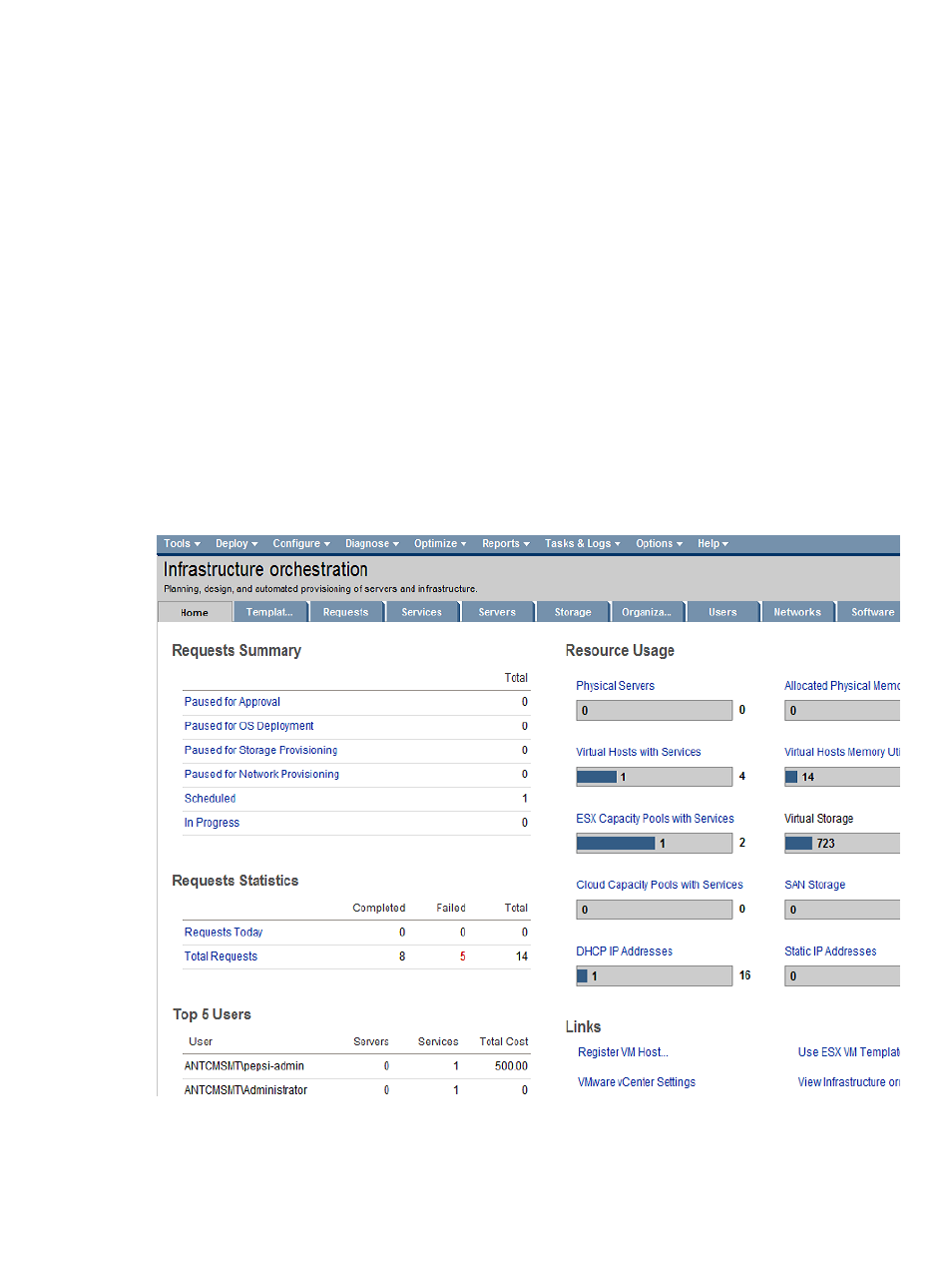The image size is (952, 1268).
Task: Click the Paused for Approval link
Action: click(x=233, y=702)
